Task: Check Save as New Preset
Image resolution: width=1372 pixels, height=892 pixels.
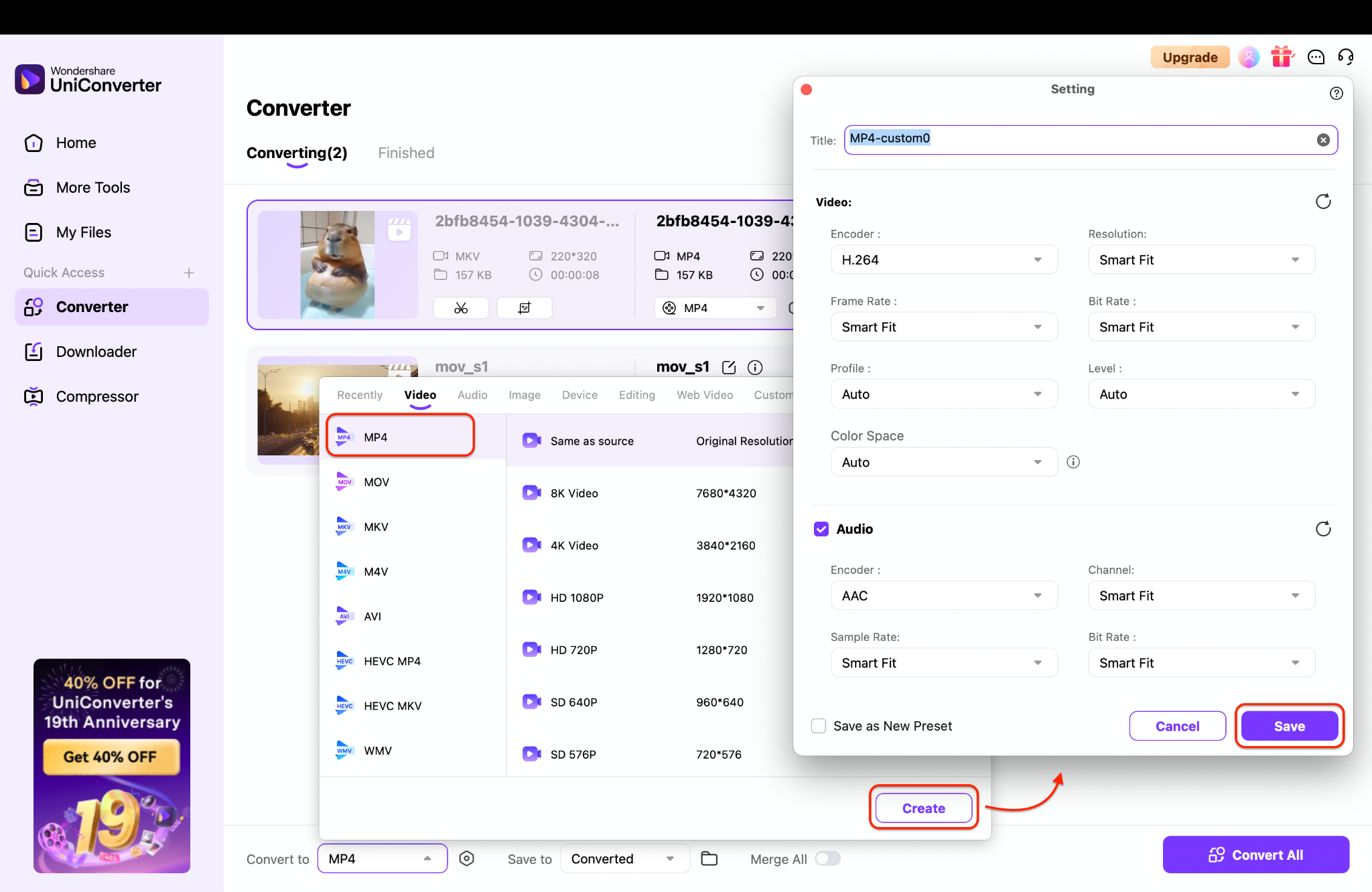Action: 819,726
